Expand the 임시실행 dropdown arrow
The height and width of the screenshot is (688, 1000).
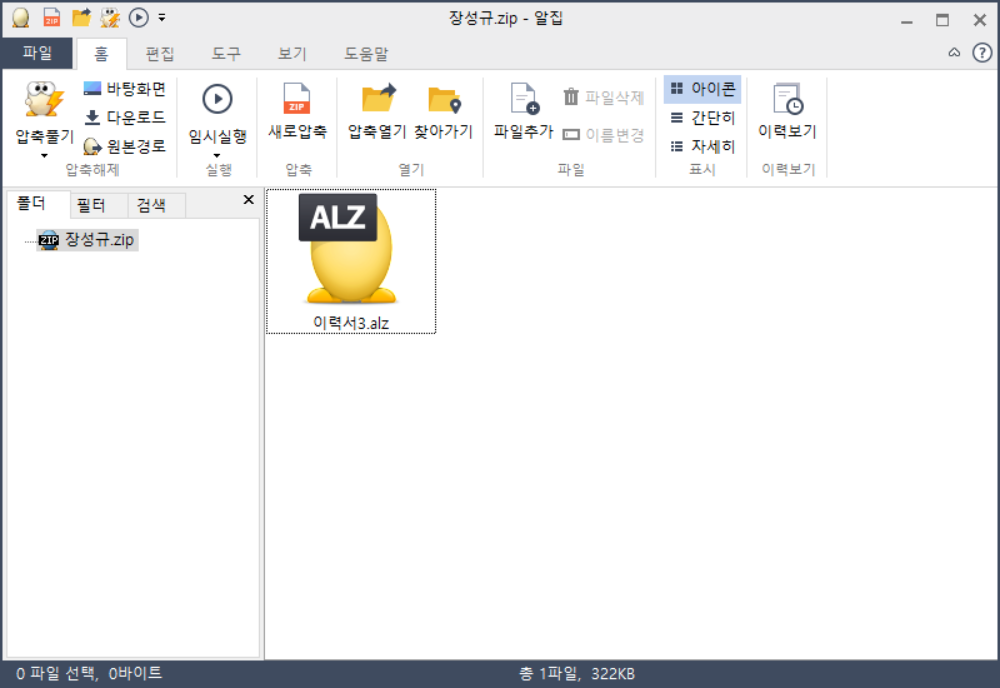[x=217, y=156]
